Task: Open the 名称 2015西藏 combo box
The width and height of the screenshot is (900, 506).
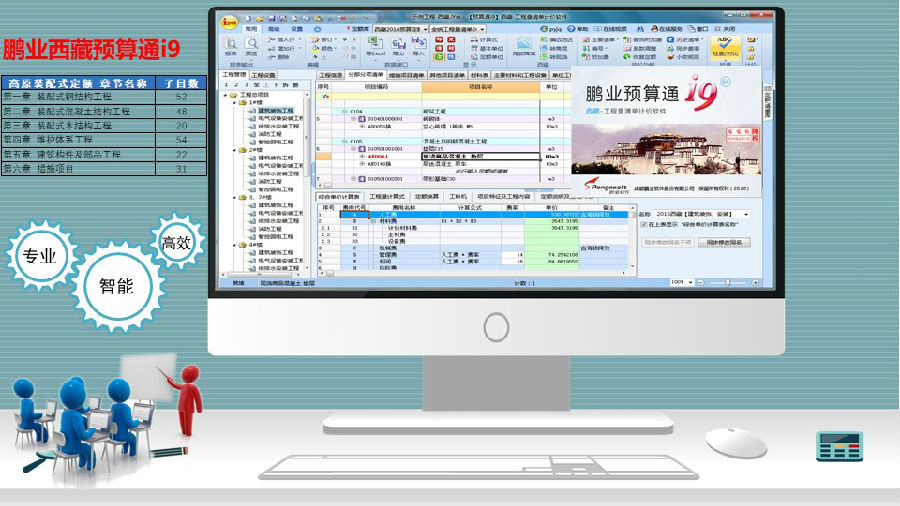Action: point(746,214)
